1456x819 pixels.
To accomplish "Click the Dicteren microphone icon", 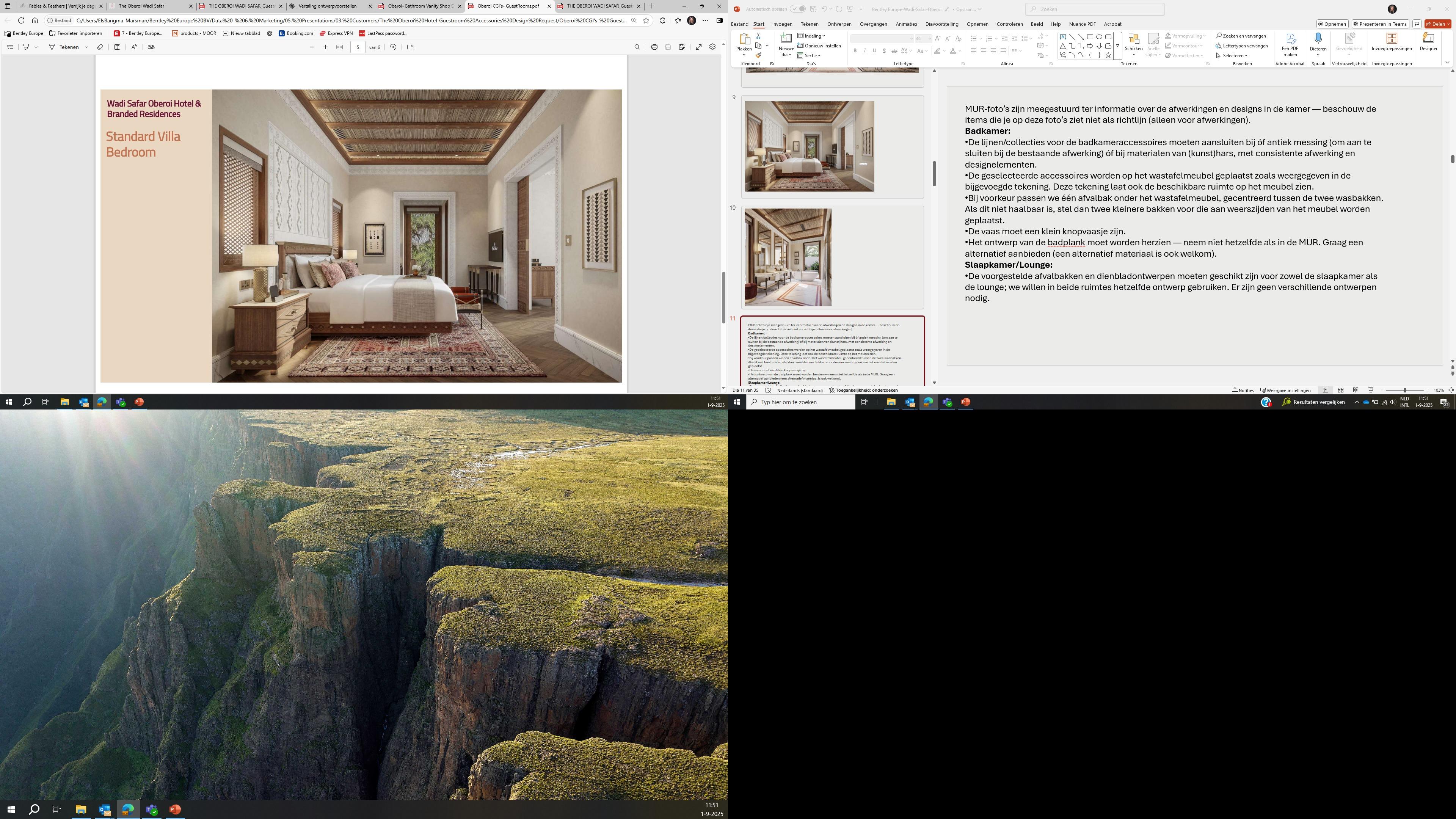I will [1318, 38].
